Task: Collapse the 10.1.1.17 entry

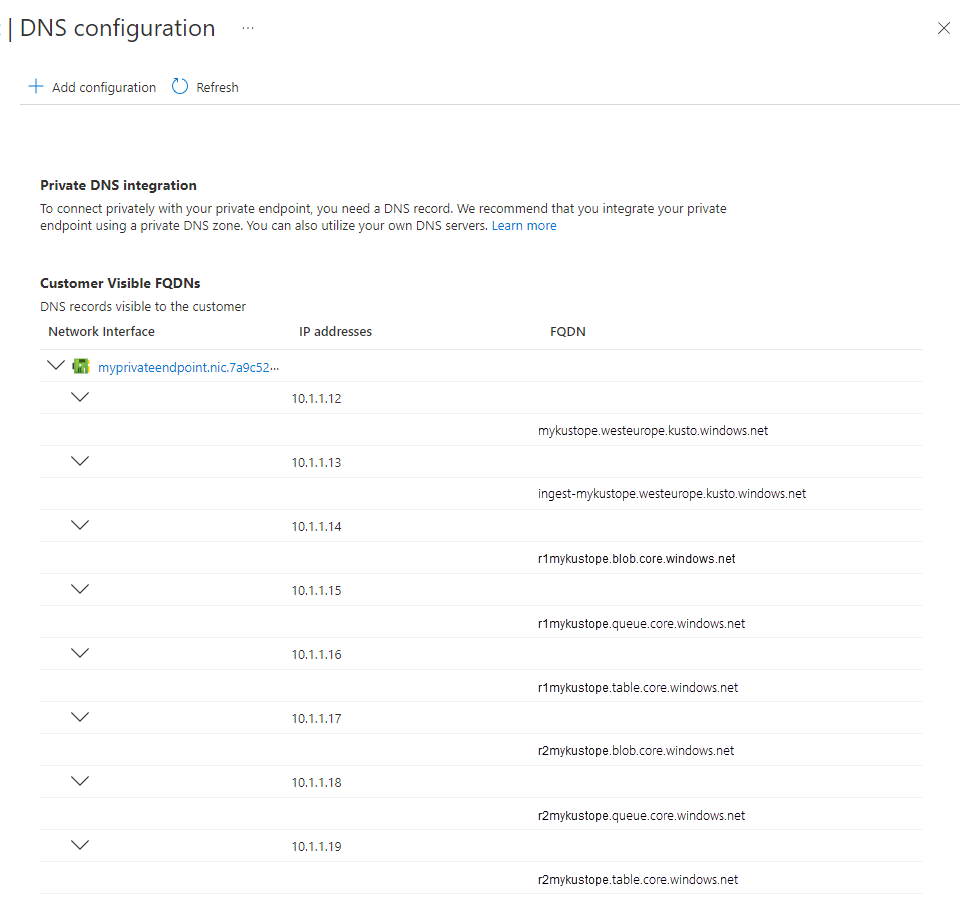Action: [x=80, y=716]
